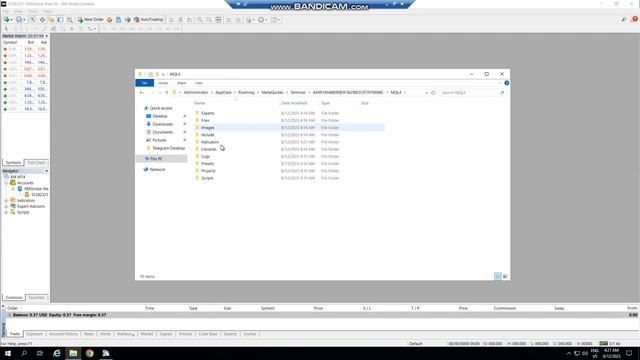Open Share tab in Explorer ribbon

[182, 83]
